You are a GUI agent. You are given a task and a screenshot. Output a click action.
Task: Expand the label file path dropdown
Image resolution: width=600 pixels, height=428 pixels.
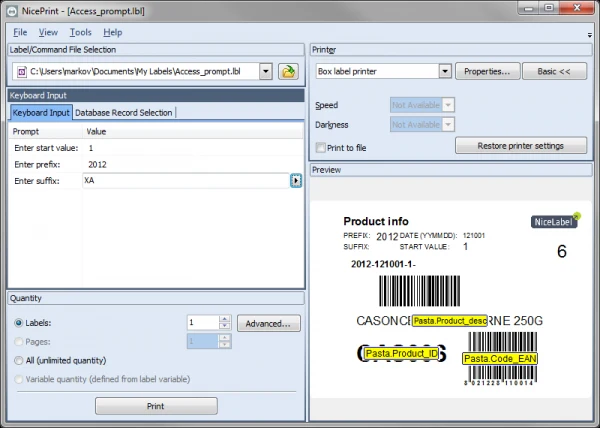(x=266, y=72)
